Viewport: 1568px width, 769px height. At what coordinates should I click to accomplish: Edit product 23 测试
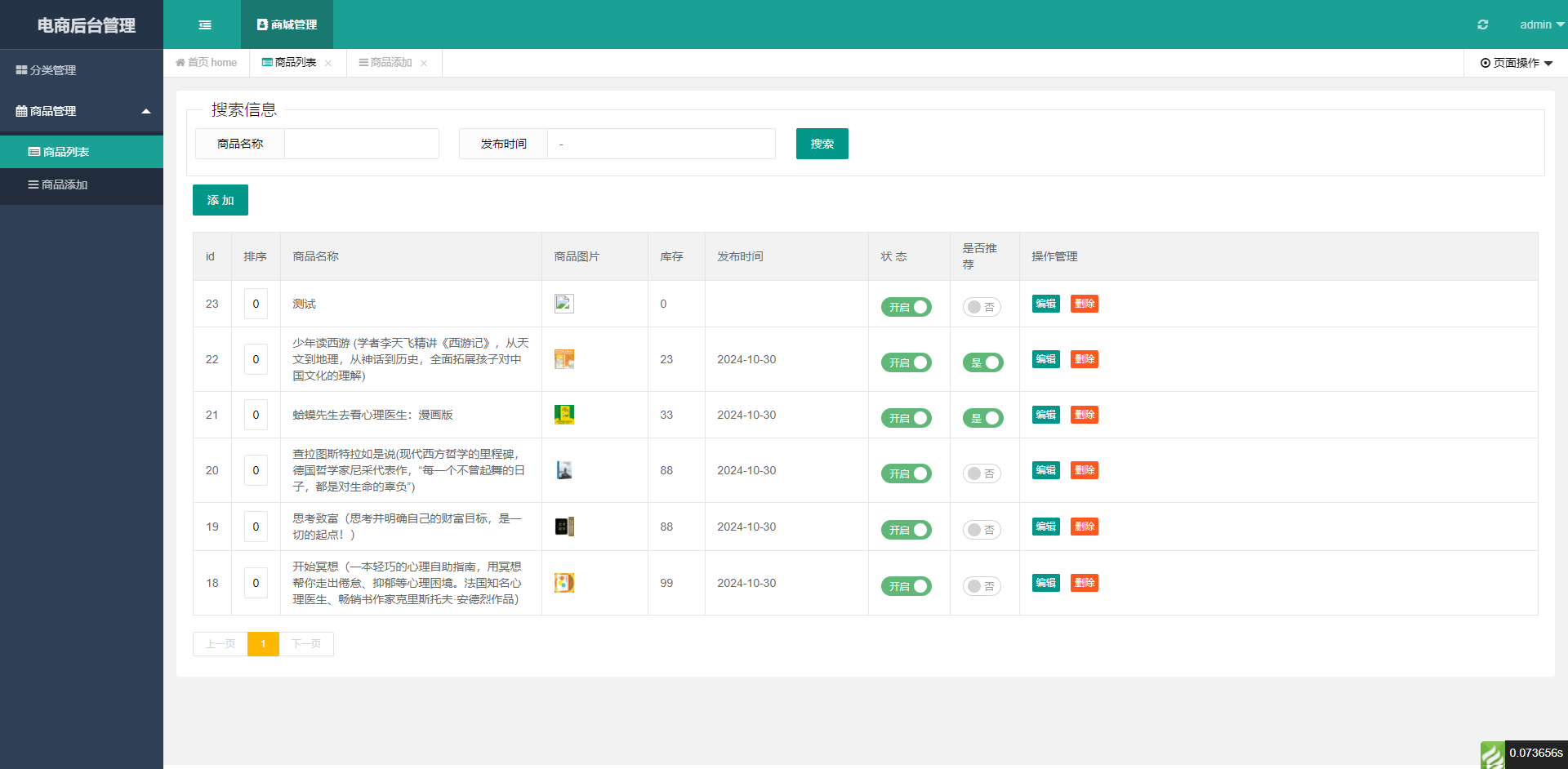click(x=1046, y=304)
